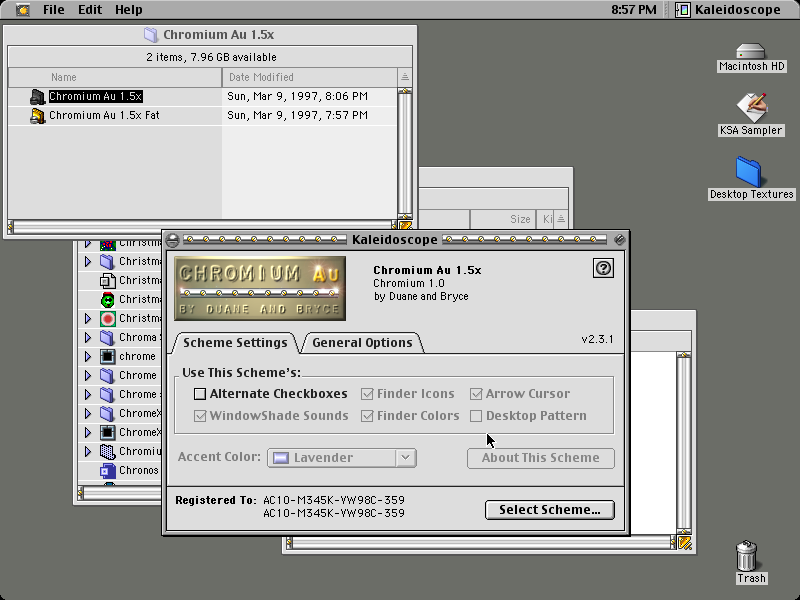Image resolution: width=800 pixels, height=600 pixels.
Task: Open the File menu
Action: 53,10
